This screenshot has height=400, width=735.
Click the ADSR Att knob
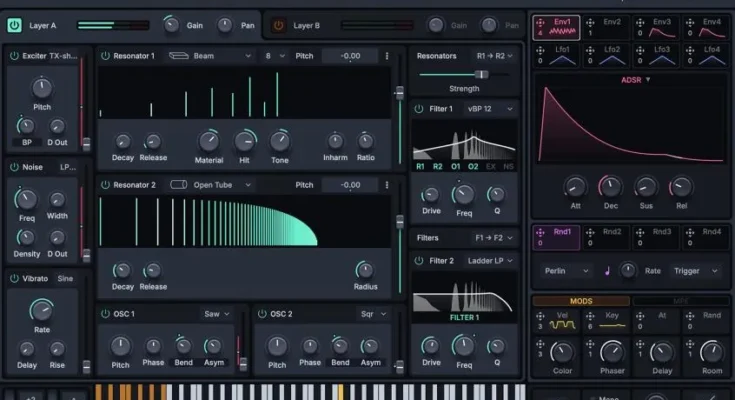pyautogui.click(x=575, y=188)
